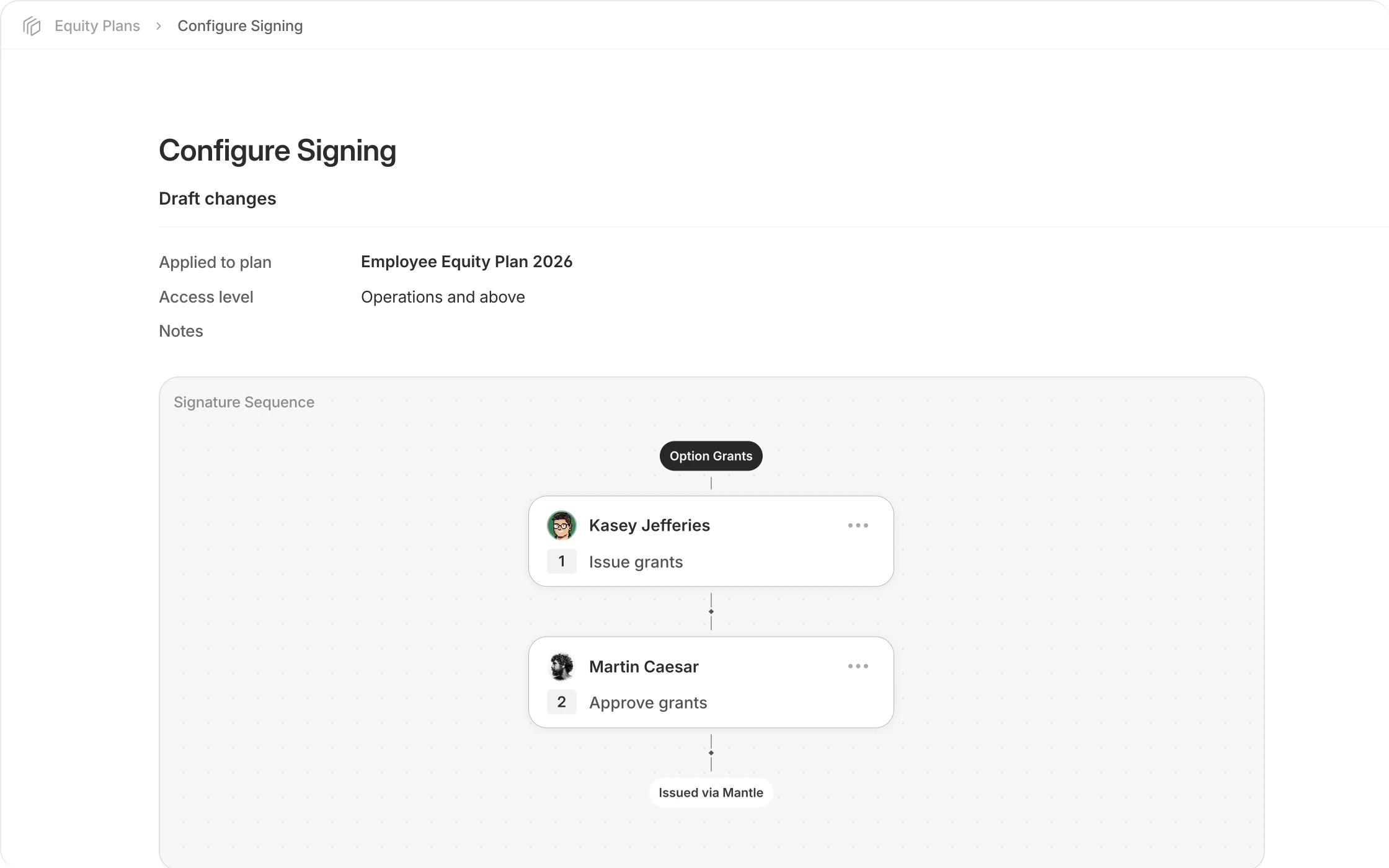Click step number 1 badge
The image size is (1389, 868).
tap(562, 561)
